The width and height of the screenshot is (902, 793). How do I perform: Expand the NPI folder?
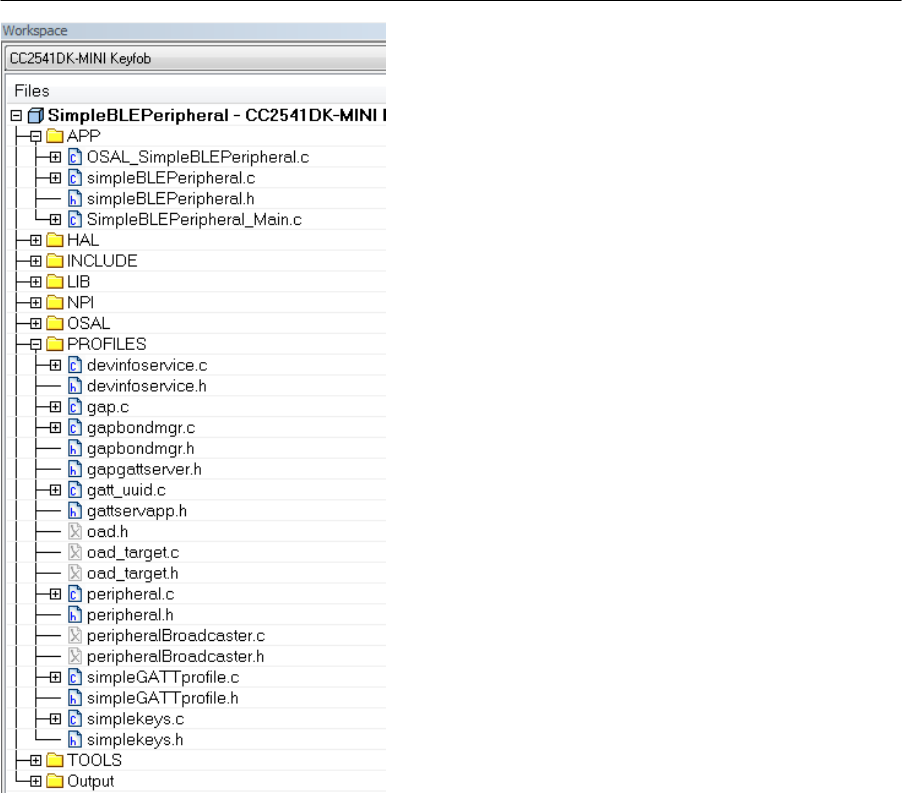(x=36, y=302)
